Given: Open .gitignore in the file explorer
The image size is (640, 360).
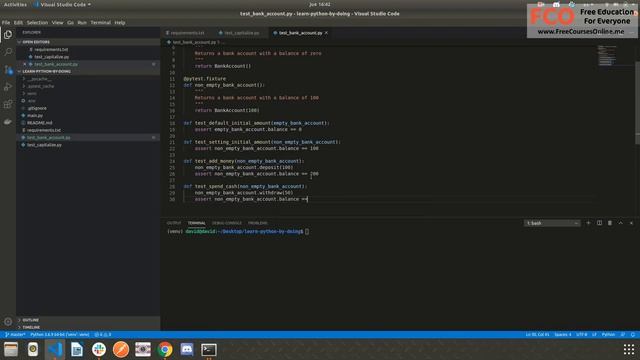Looking at the screenshot, I should [x=88, y=108].
